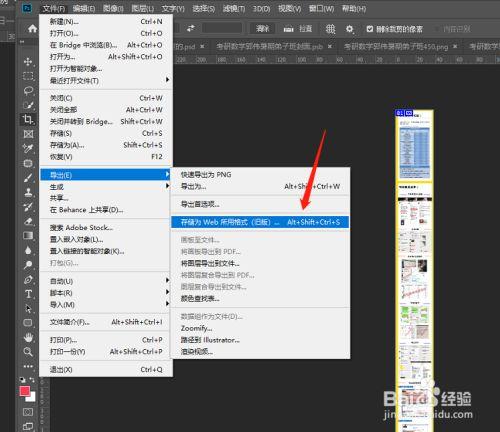Select 快速导出为 PNG
The height and width of the screenshot is (432, 500).
point(260,175)
